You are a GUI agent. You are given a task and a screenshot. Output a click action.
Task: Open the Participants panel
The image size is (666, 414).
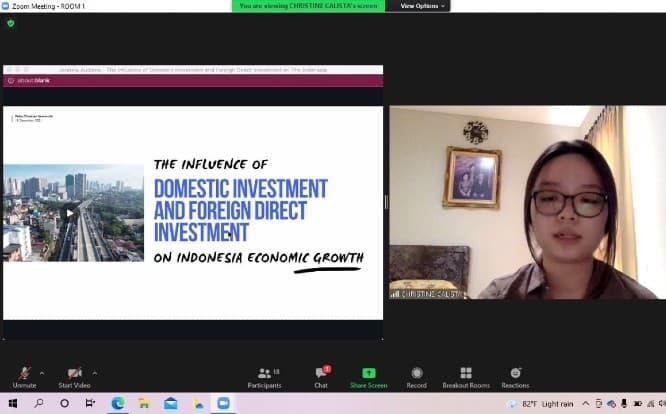coord(265,373)
